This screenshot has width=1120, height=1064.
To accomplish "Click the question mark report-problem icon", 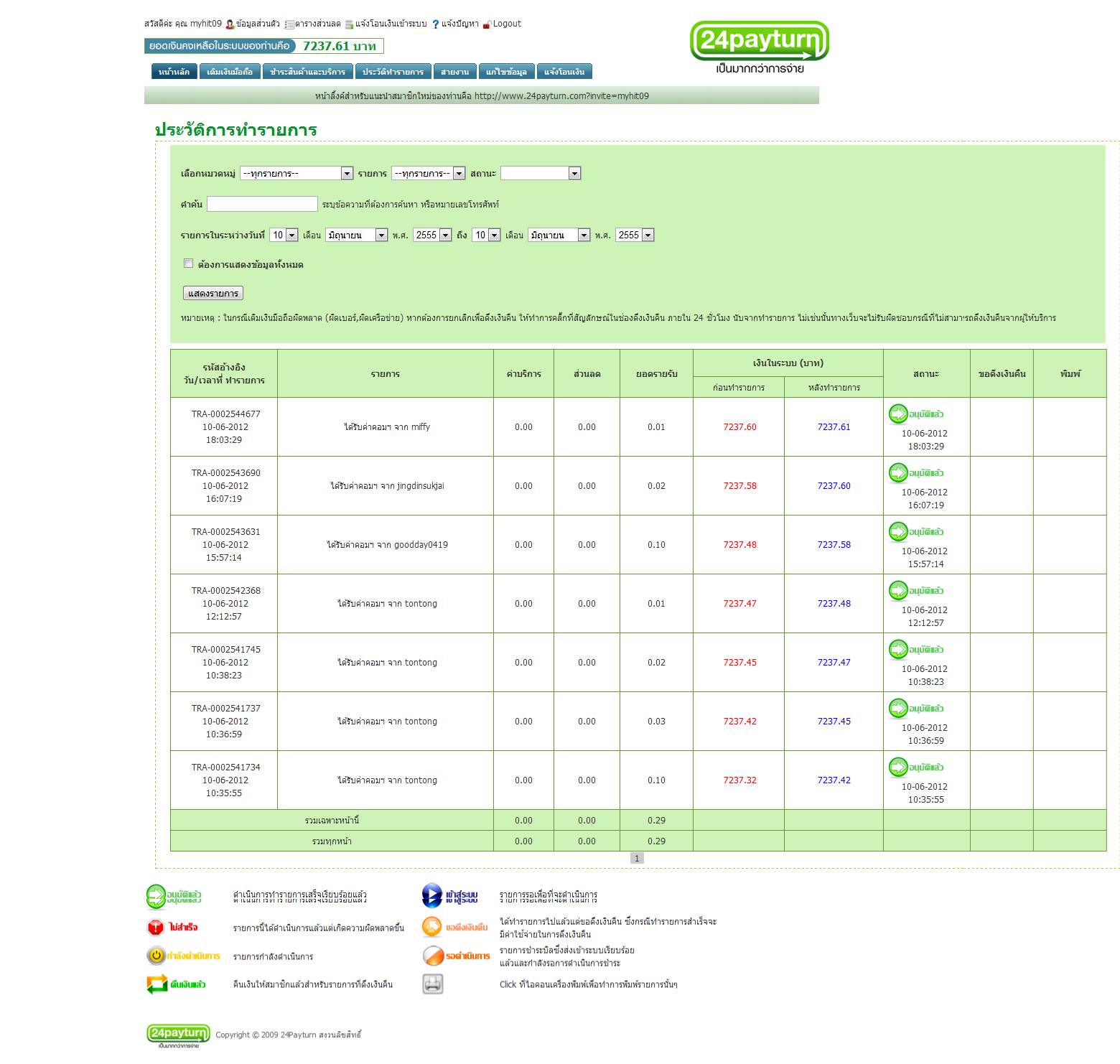I will point(435,24).
